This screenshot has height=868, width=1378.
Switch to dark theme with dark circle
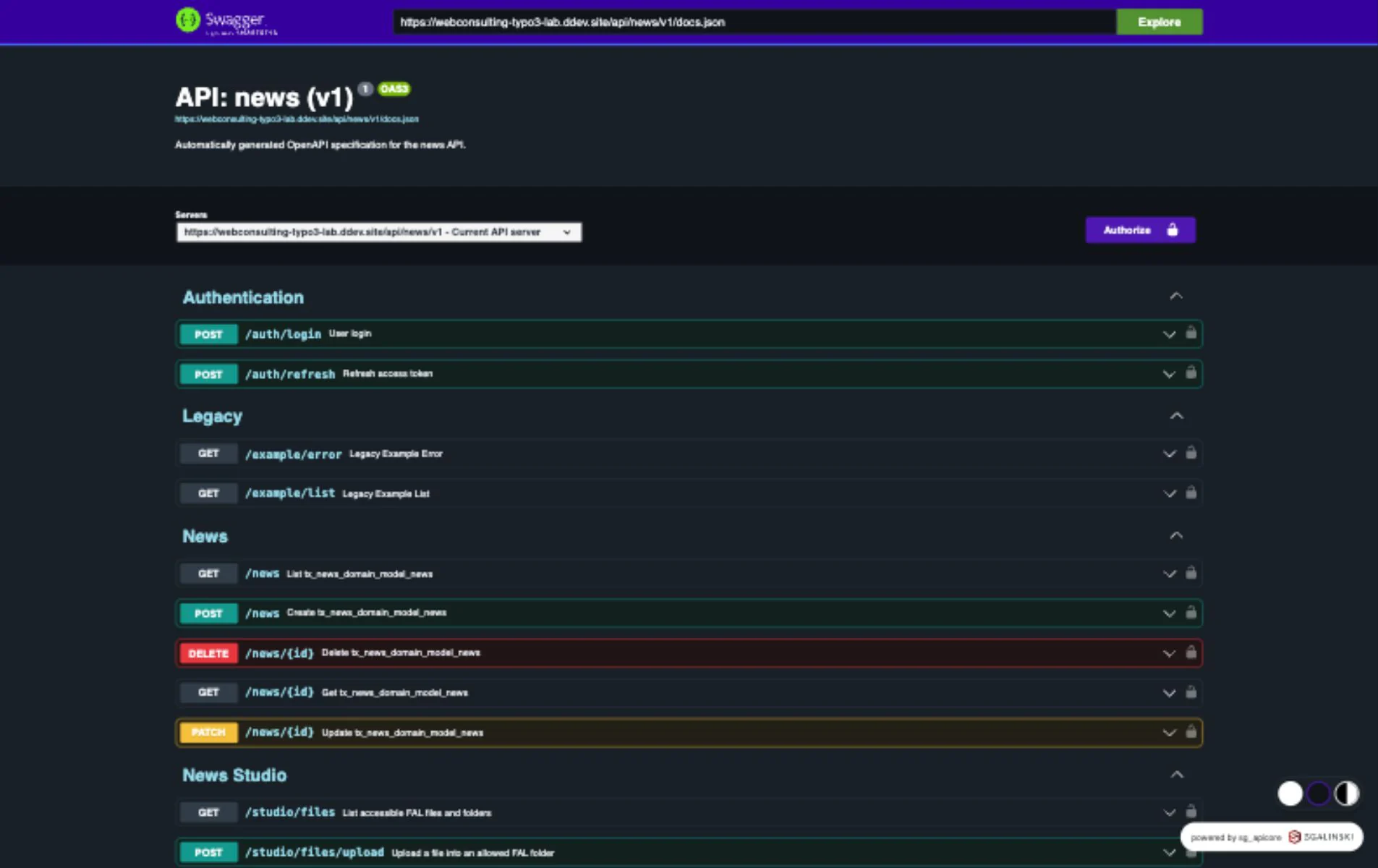[x=1318, y=793]
